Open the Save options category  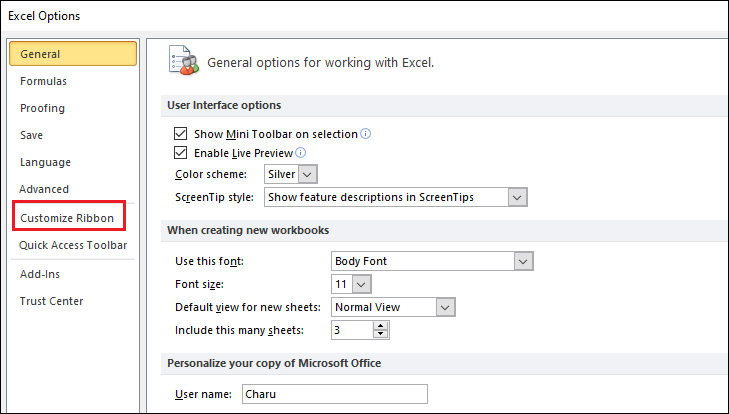(31, 135)
